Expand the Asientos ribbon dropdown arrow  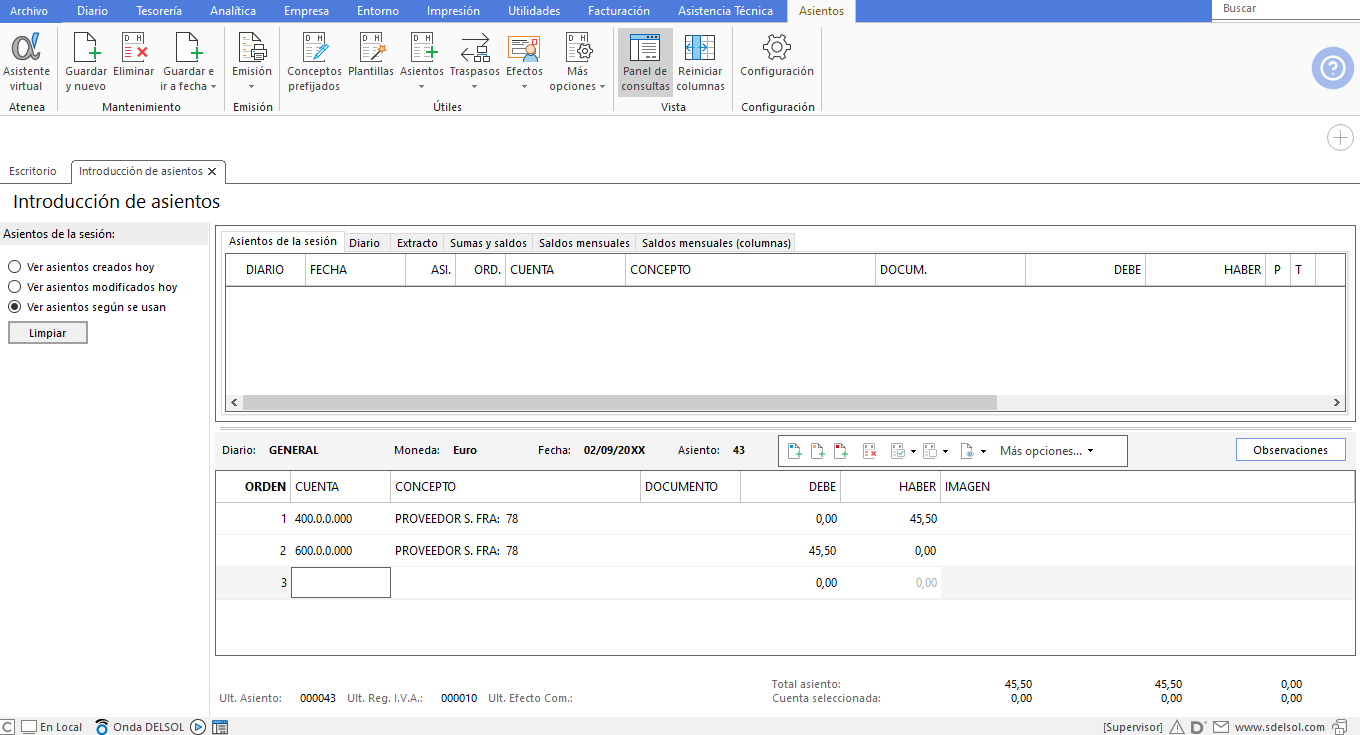pos(422,87)
